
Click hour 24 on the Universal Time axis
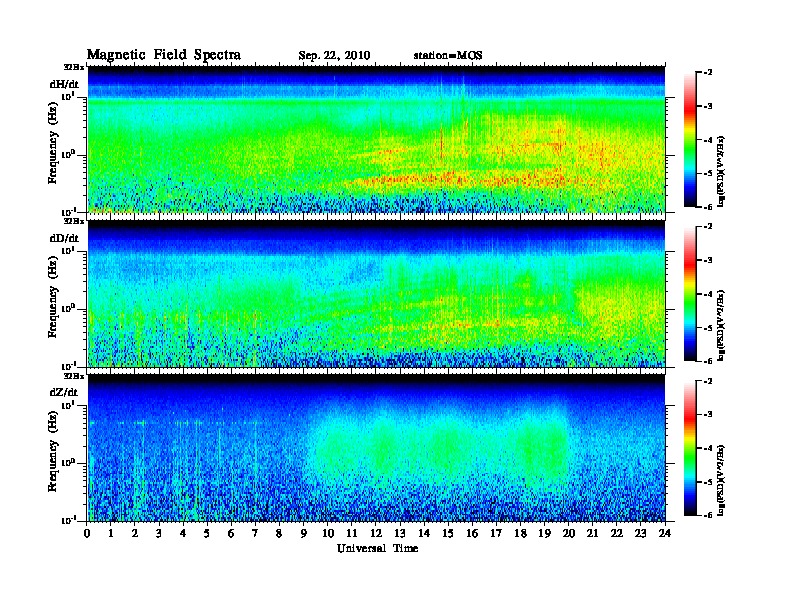[x=665, y=534]
